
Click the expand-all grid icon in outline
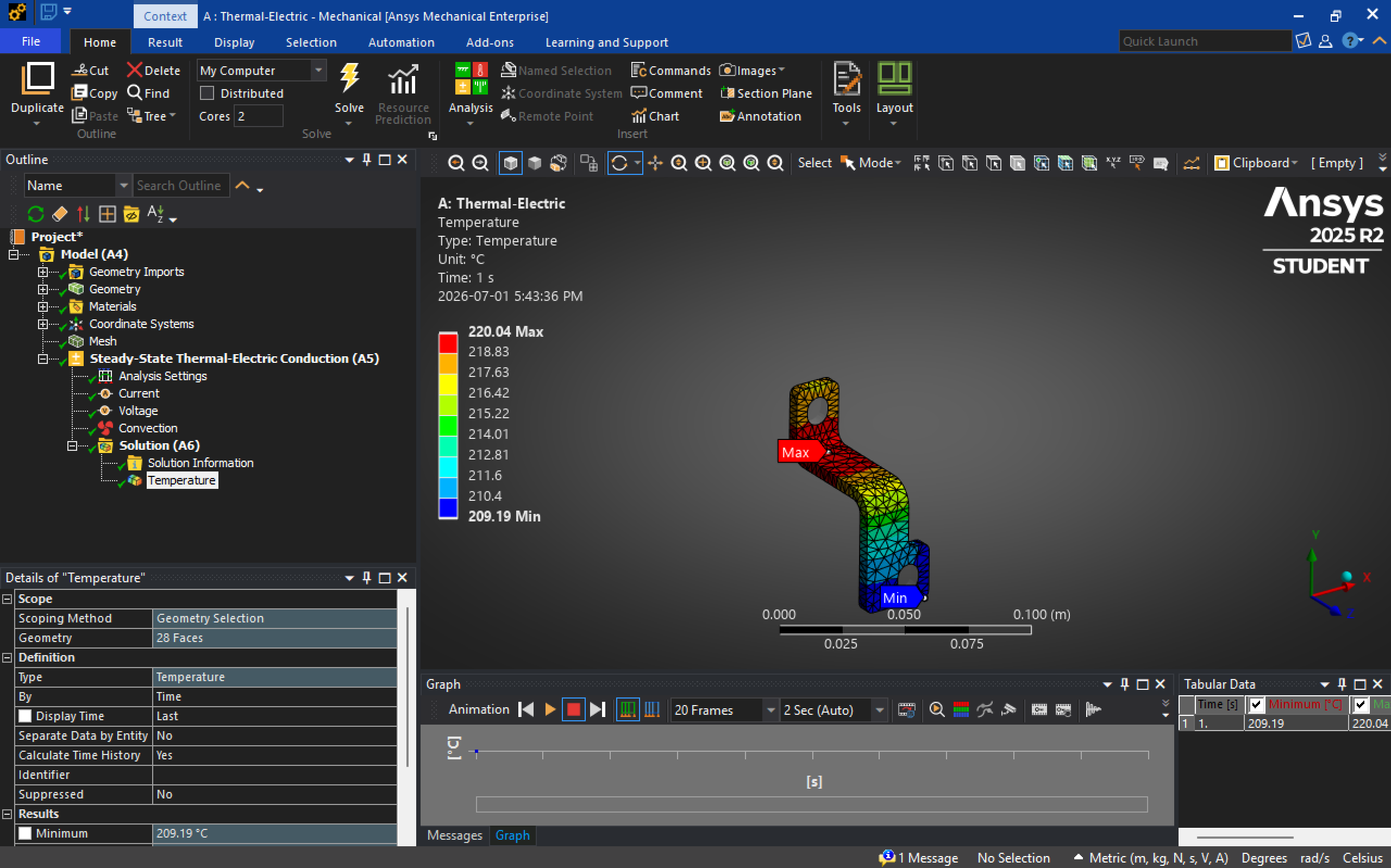pos(108,214)
